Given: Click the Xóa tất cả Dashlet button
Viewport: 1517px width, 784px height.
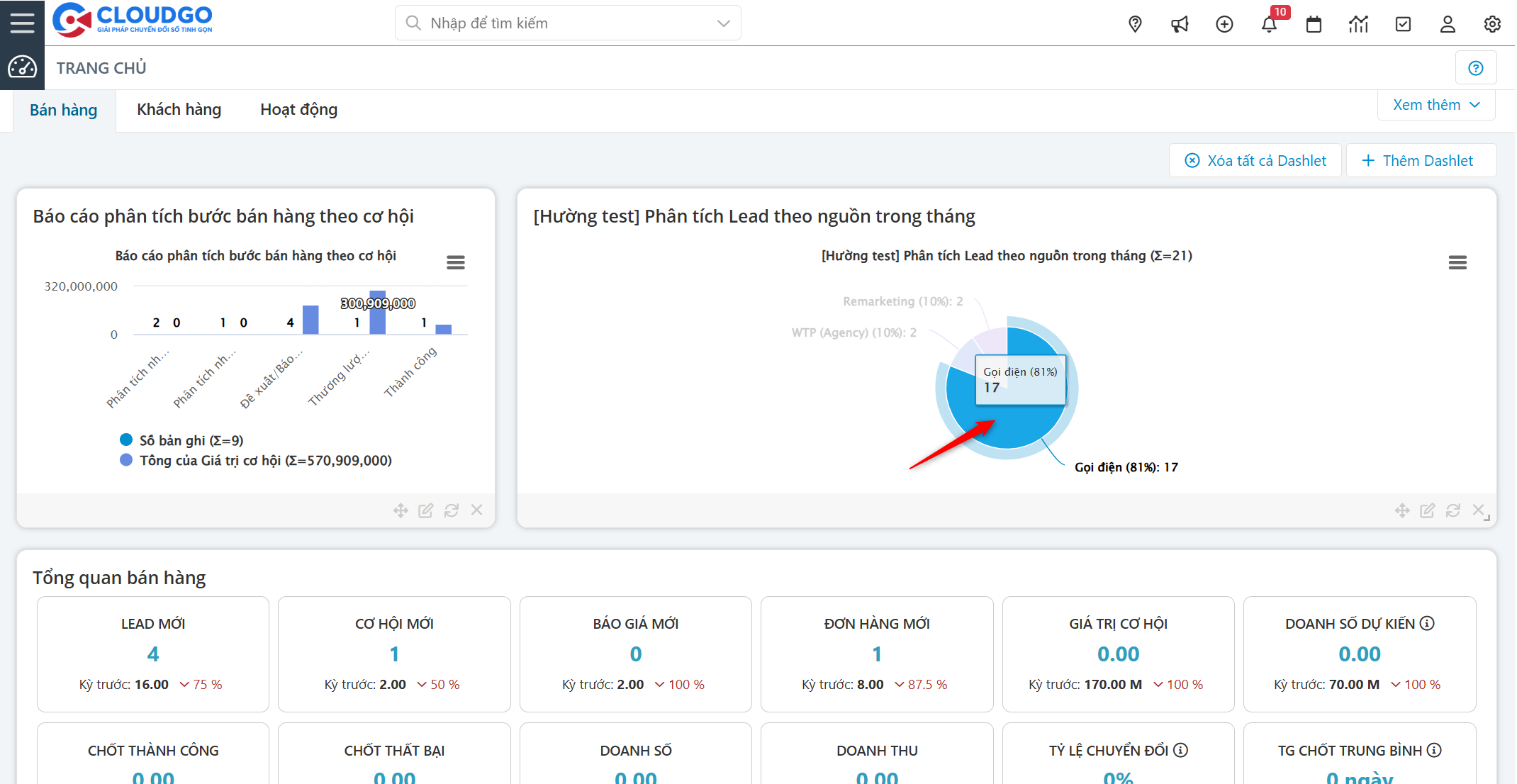Looking at the screenshot, I should (x=1255, y=161).
